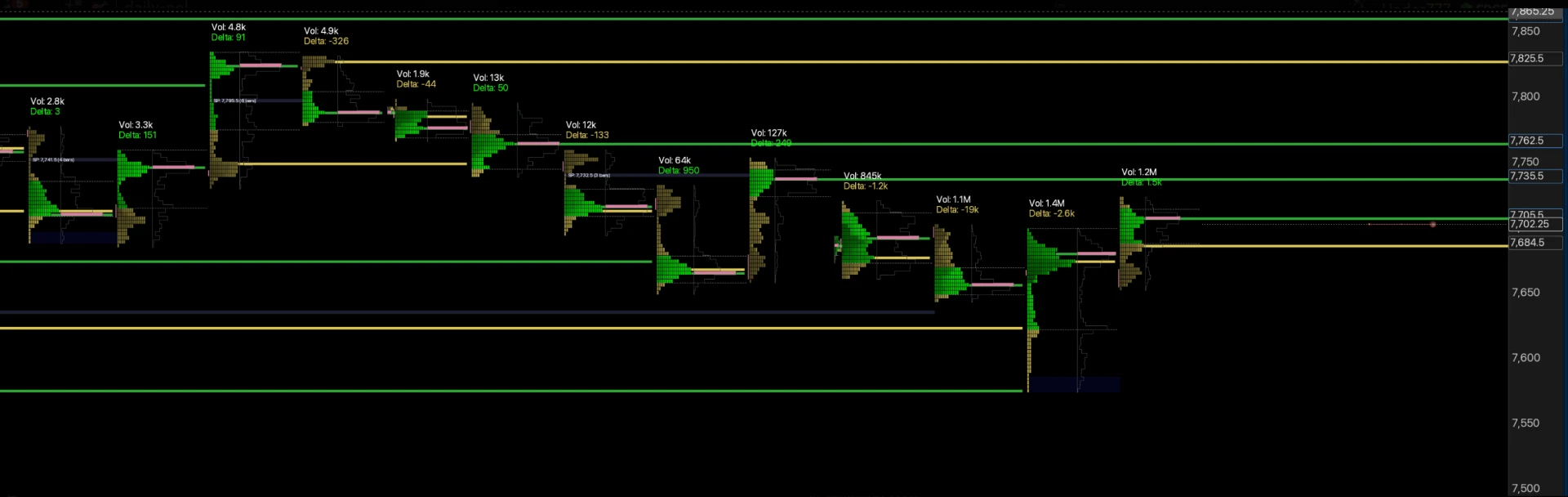
Task: Click the 7,762.5 price tag on the axis
Action: pyautogui.click(x=1535, y=141)
